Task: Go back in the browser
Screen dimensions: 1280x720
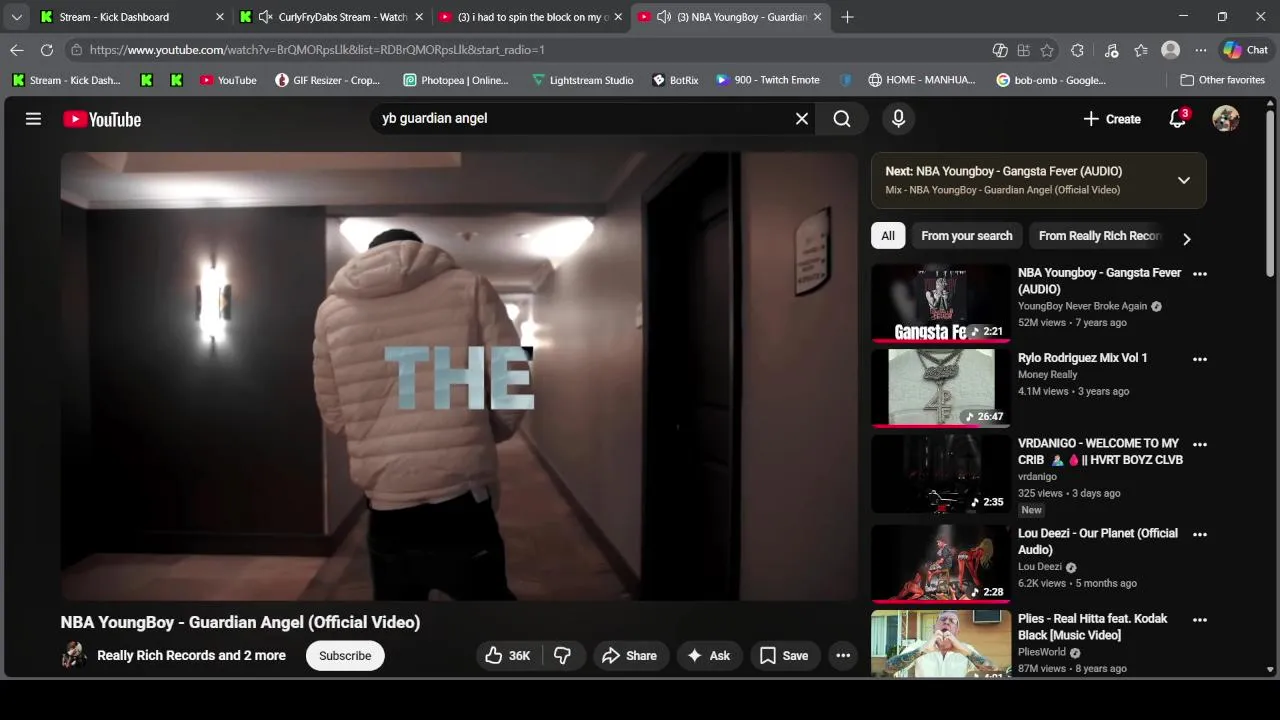Action: [17, 50]
